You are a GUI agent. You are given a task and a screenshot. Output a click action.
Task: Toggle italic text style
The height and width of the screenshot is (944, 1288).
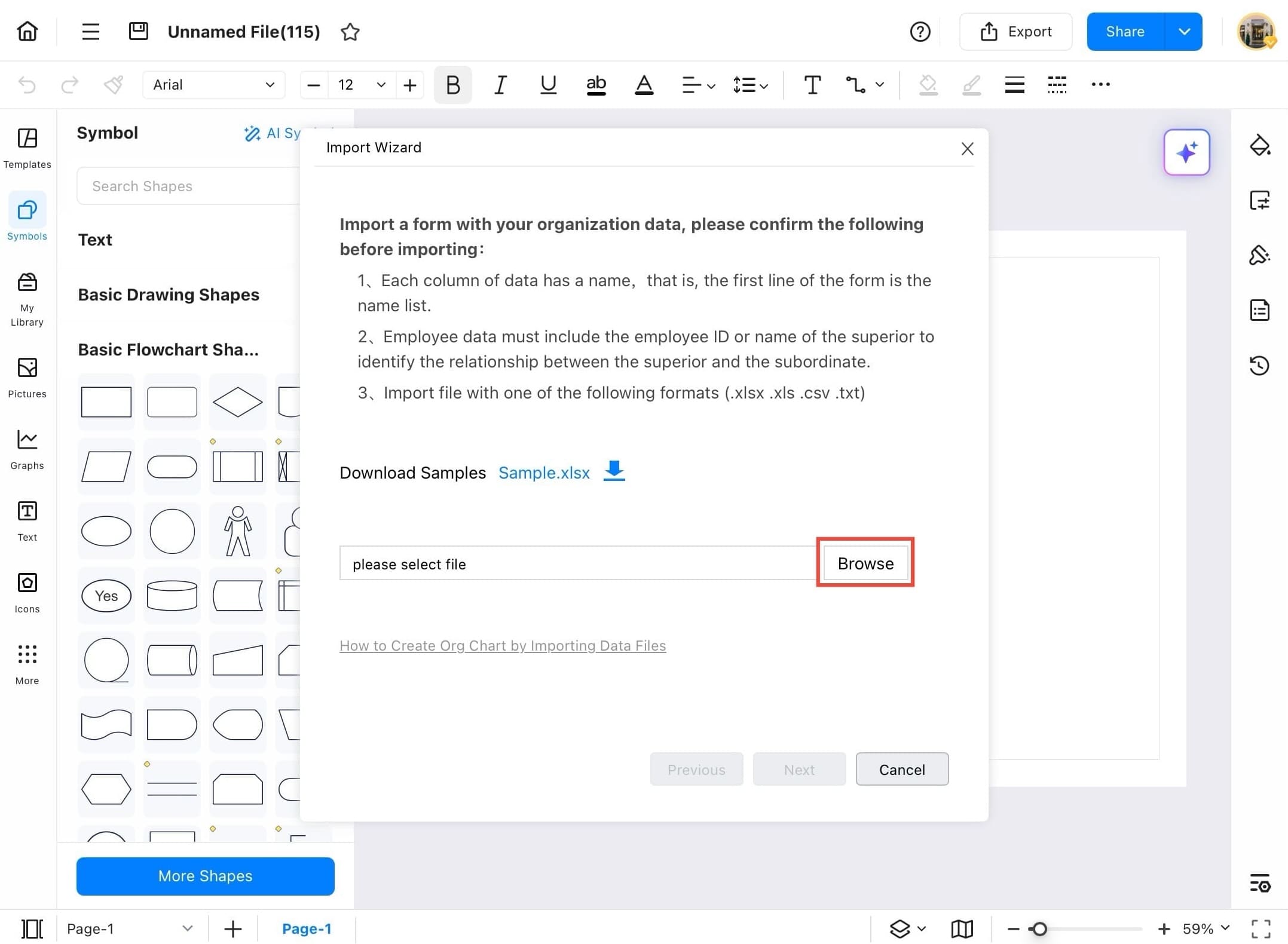500,84
